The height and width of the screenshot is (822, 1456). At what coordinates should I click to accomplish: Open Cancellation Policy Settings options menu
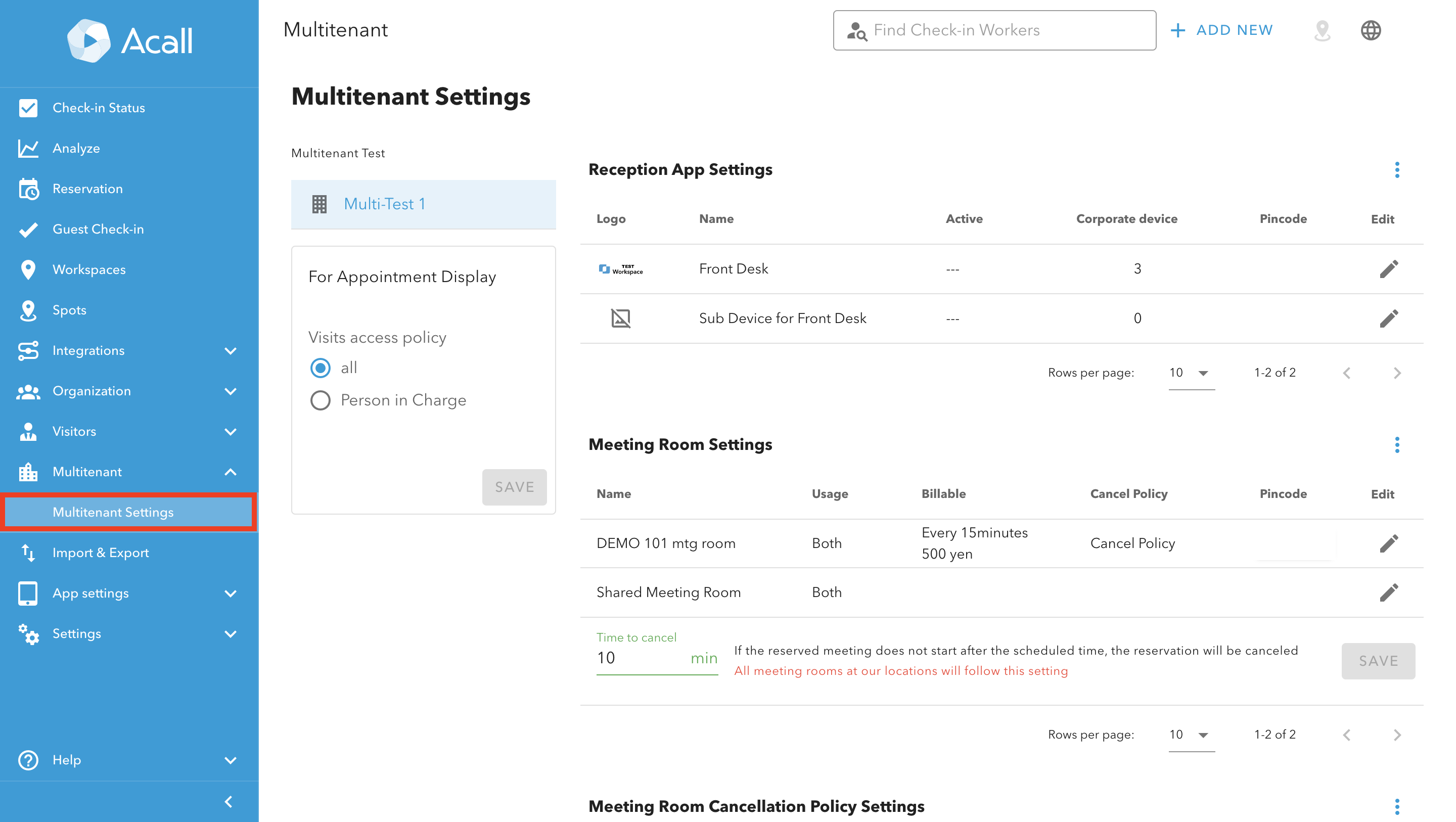1397,807
